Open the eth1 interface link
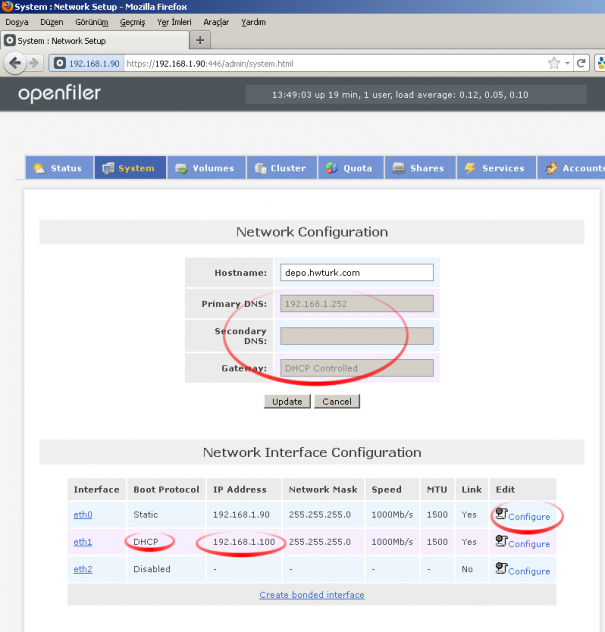Image resolution: width=605 pixels, height=632 pixels. pos(83,542)
